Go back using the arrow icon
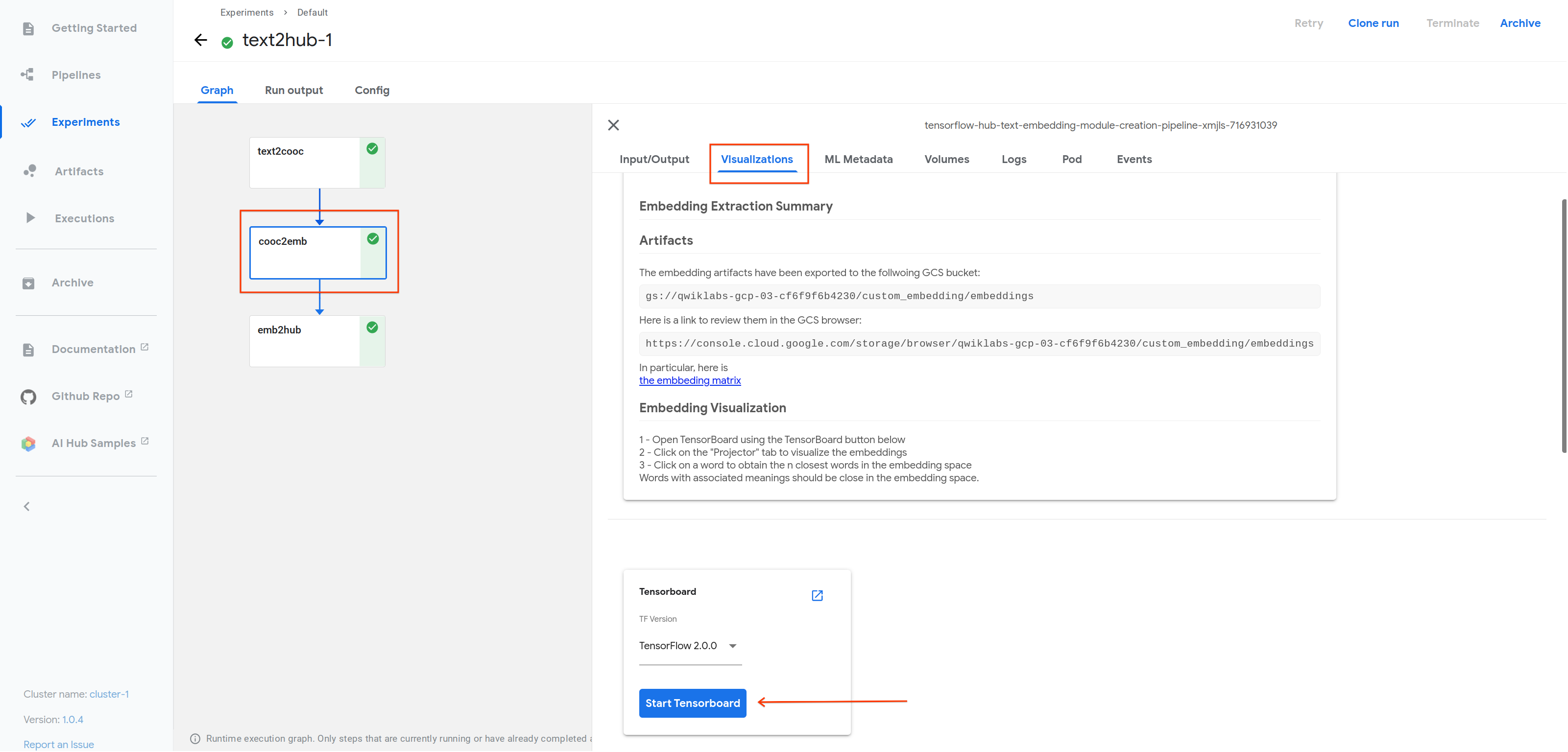1568x752 pixels. (200, 40)
